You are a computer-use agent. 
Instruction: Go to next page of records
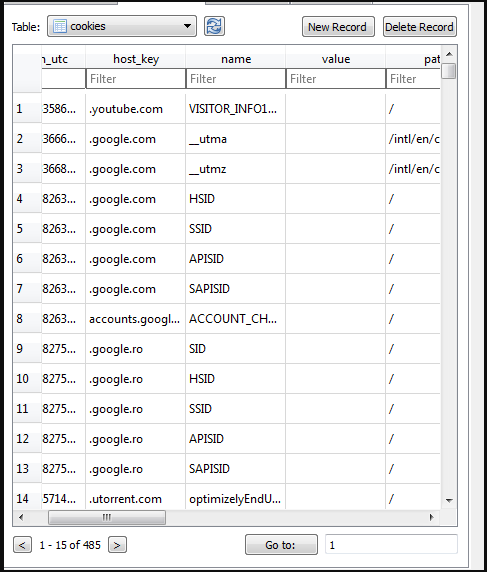coord(117,545)
